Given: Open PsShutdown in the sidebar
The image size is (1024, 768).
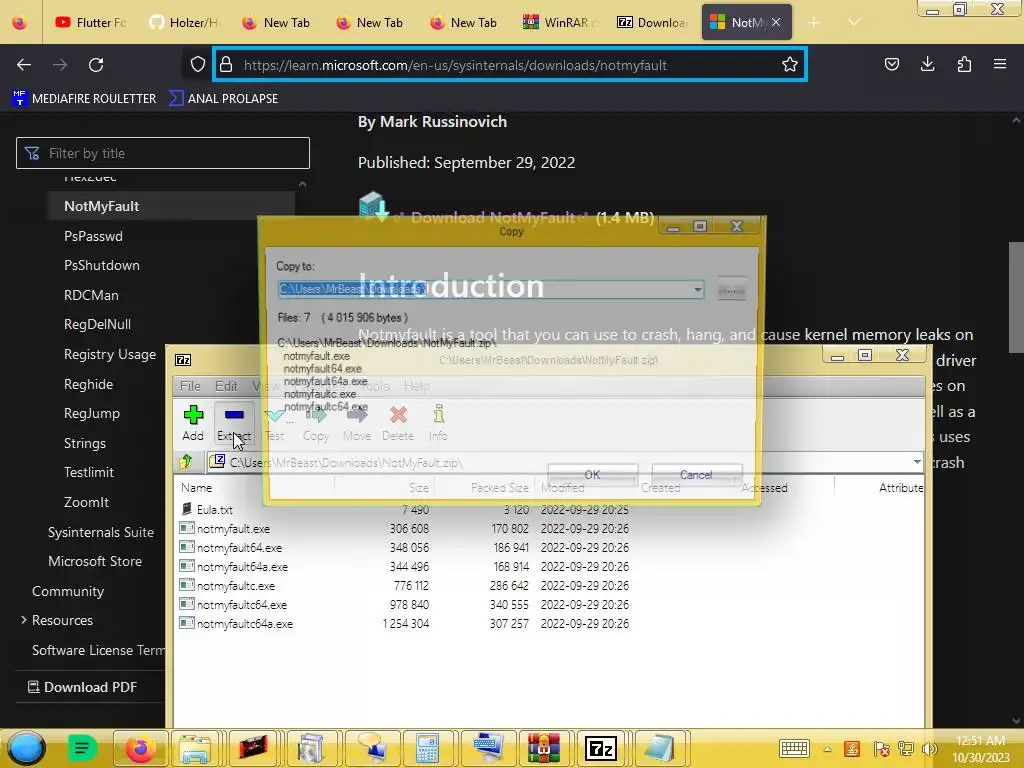Looking at the screenshot, I should [102, 265].
